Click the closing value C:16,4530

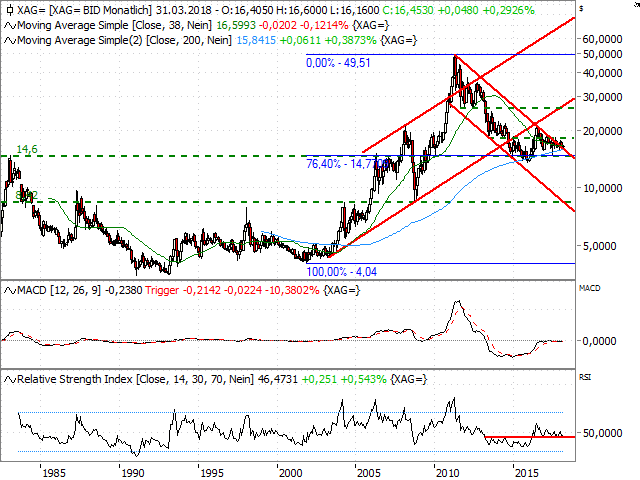click(408, 10)
